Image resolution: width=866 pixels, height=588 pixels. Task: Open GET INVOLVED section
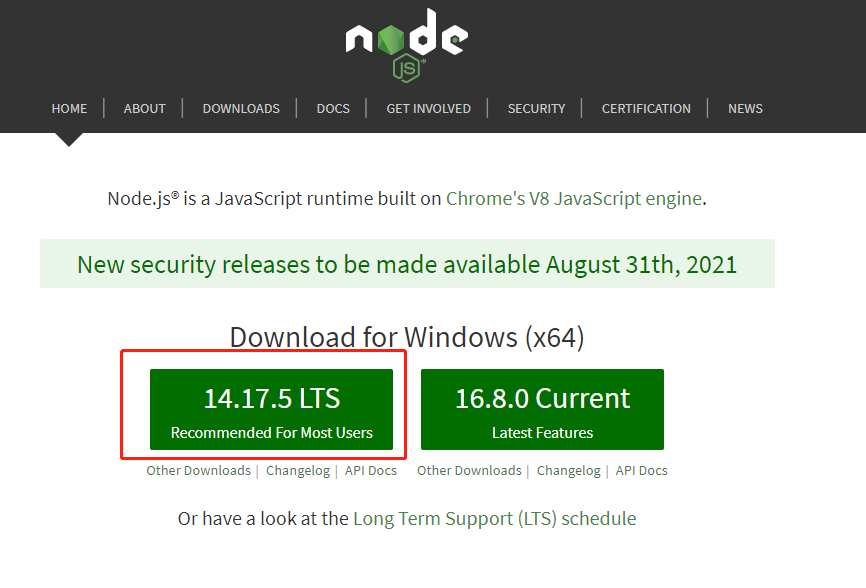pyautogui.click(x=428, y=108)
